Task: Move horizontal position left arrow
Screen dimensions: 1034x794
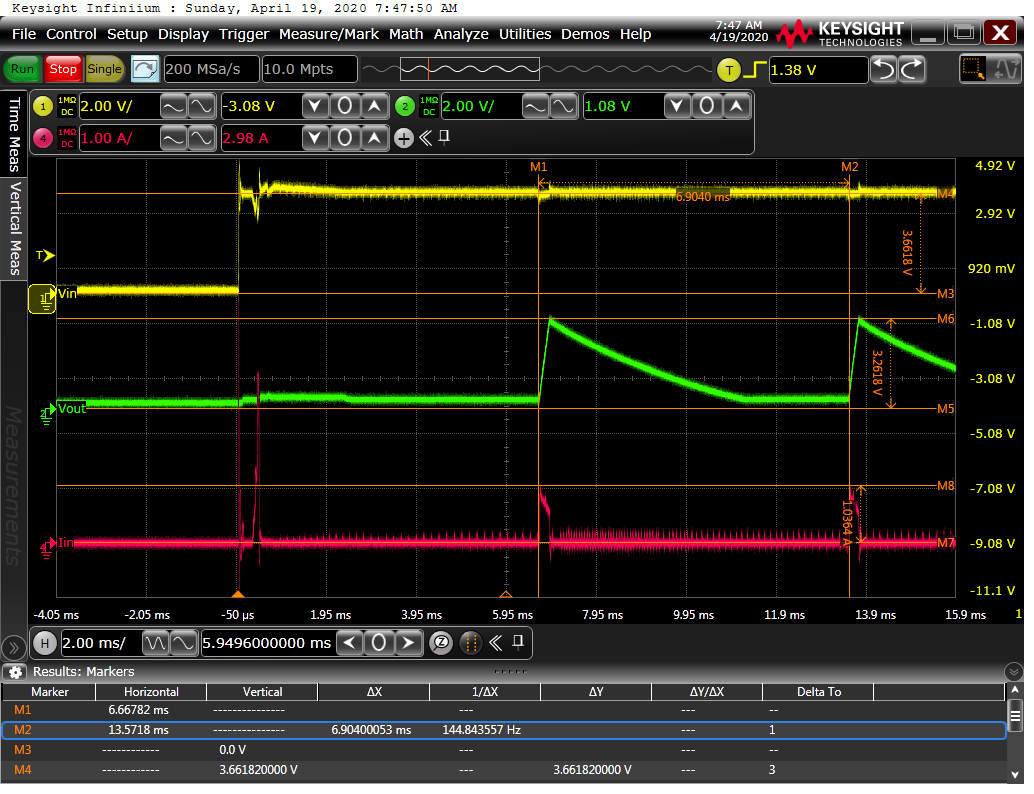Action: pyautogui.click(x=350, y=643)
